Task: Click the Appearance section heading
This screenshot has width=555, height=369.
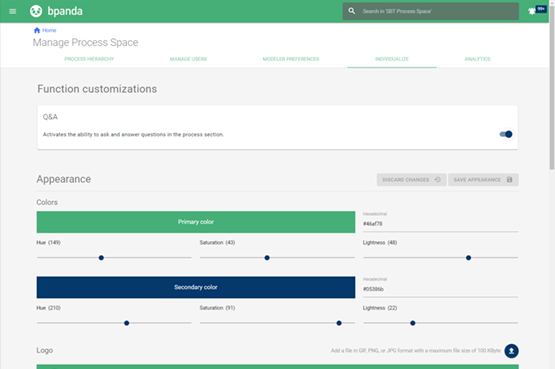Action: click(x=64, y=179)
